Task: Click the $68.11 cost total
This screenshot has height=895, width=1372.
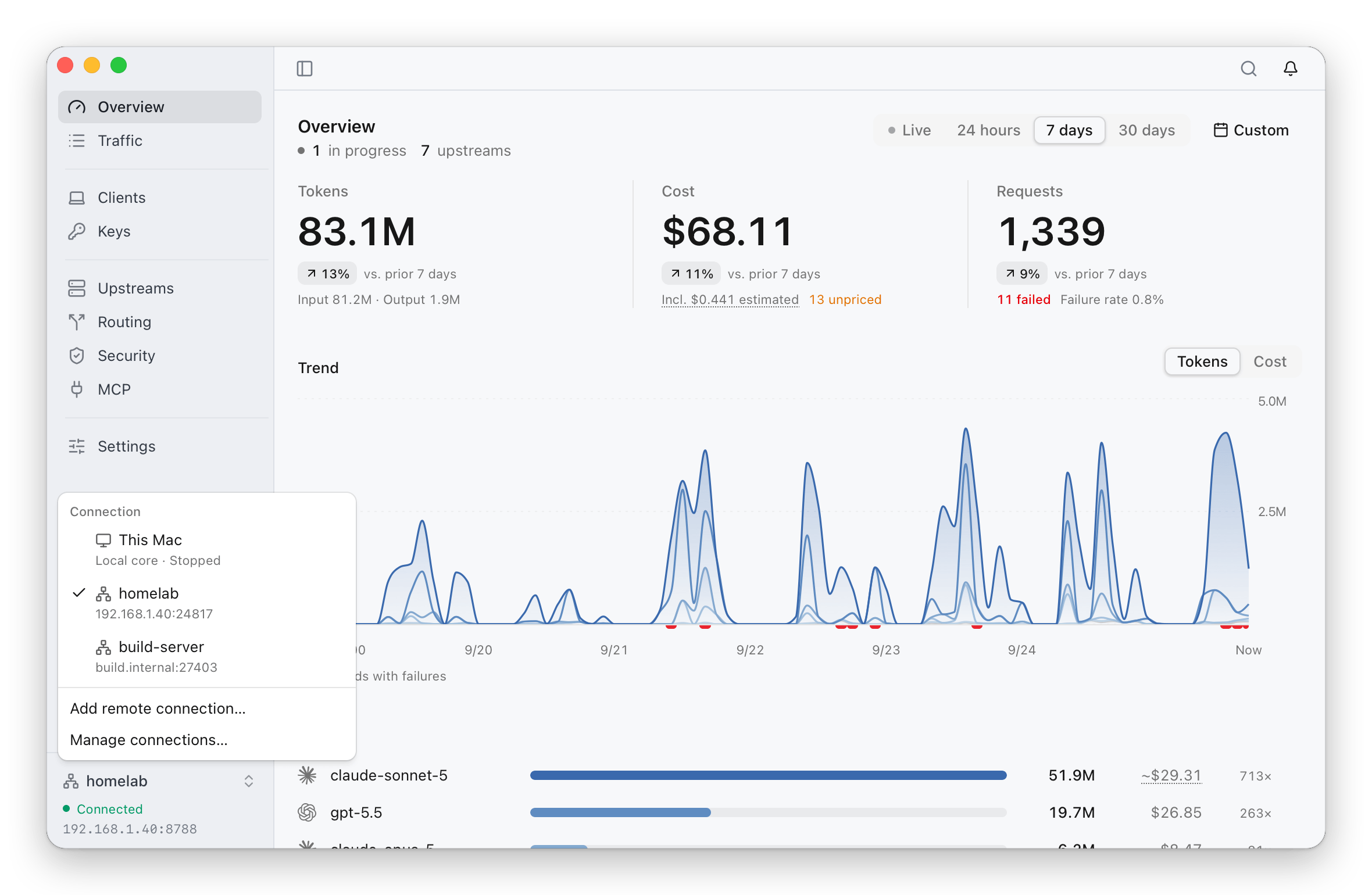Action: click(728, 231)
